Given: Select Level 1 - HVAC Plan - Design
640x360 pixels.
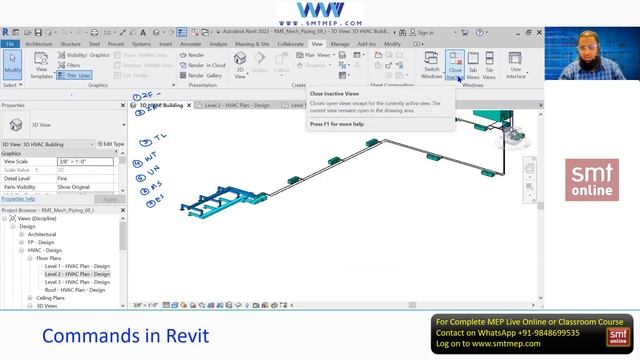Looking at the screenshot, I should [x=77, y=266].
